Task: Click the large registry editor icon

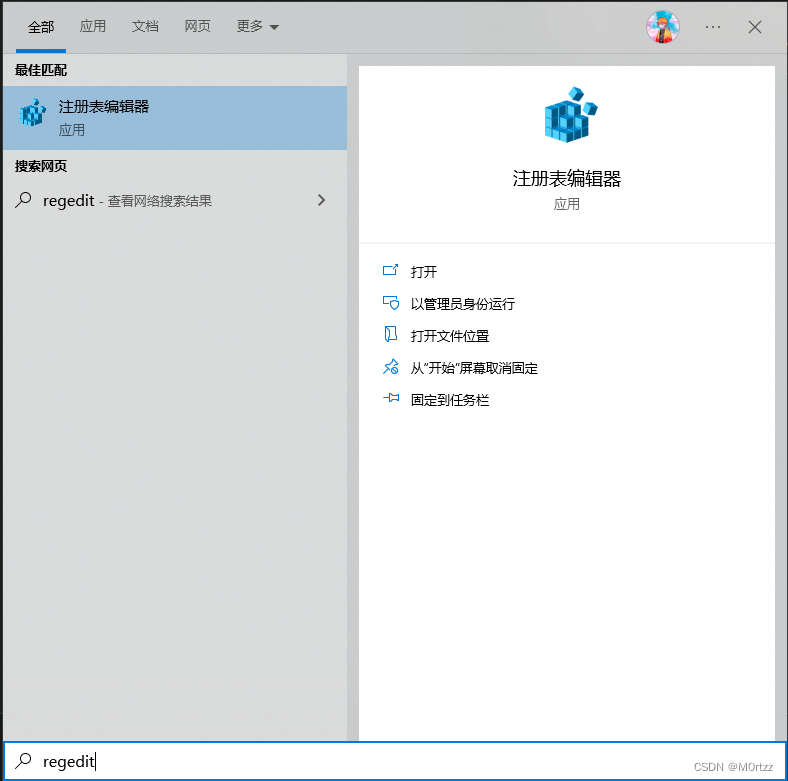Action: 570,115
